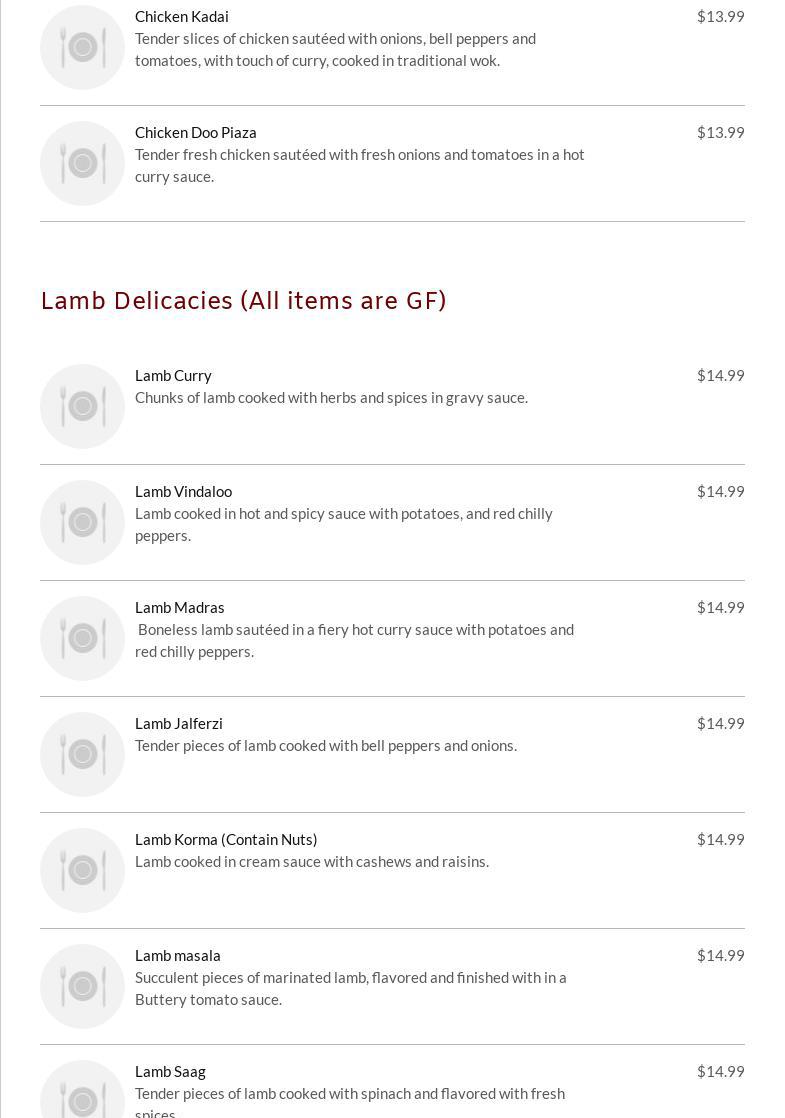Click the Lamb Delicacies section heading
Image resolution: width=785 pixels, height=1118 pixels.
point(243,301)
